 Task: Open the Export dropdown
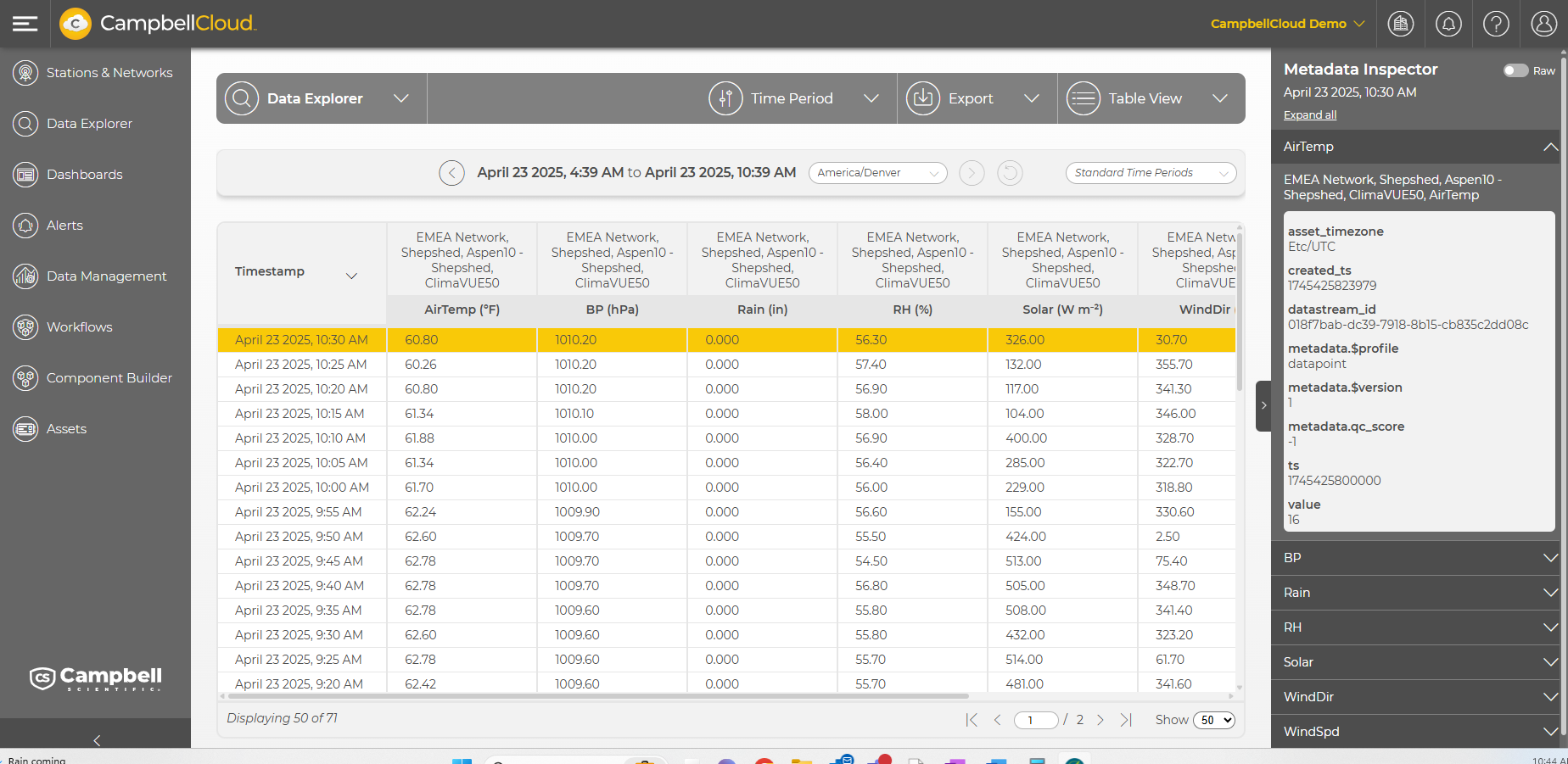pos(1032,98)
